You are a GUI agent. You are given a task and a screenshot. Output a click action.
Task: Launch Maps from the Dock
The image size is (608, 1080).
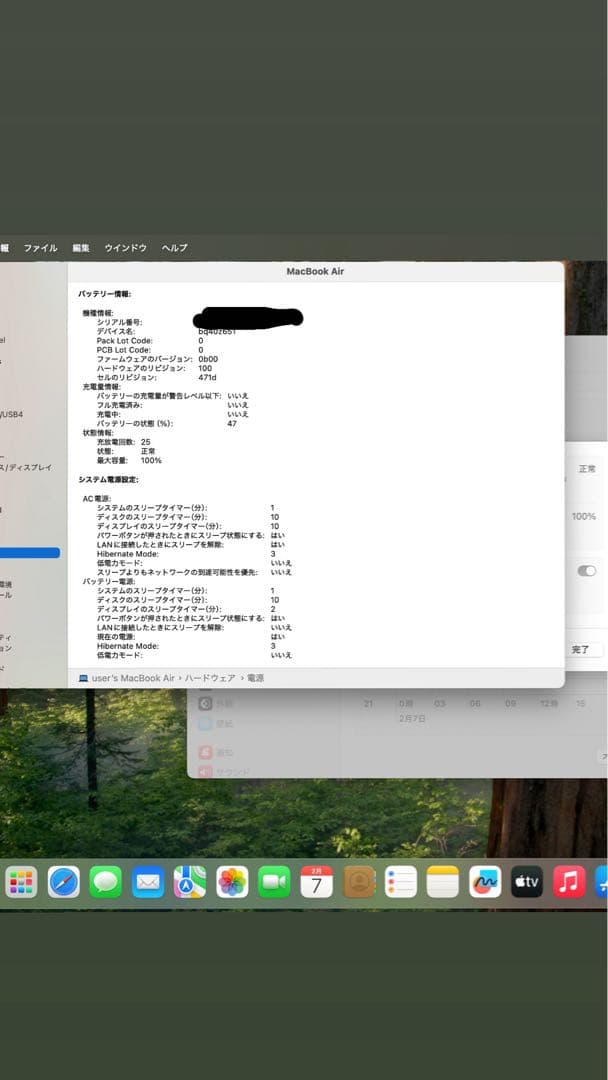point(190,882)
